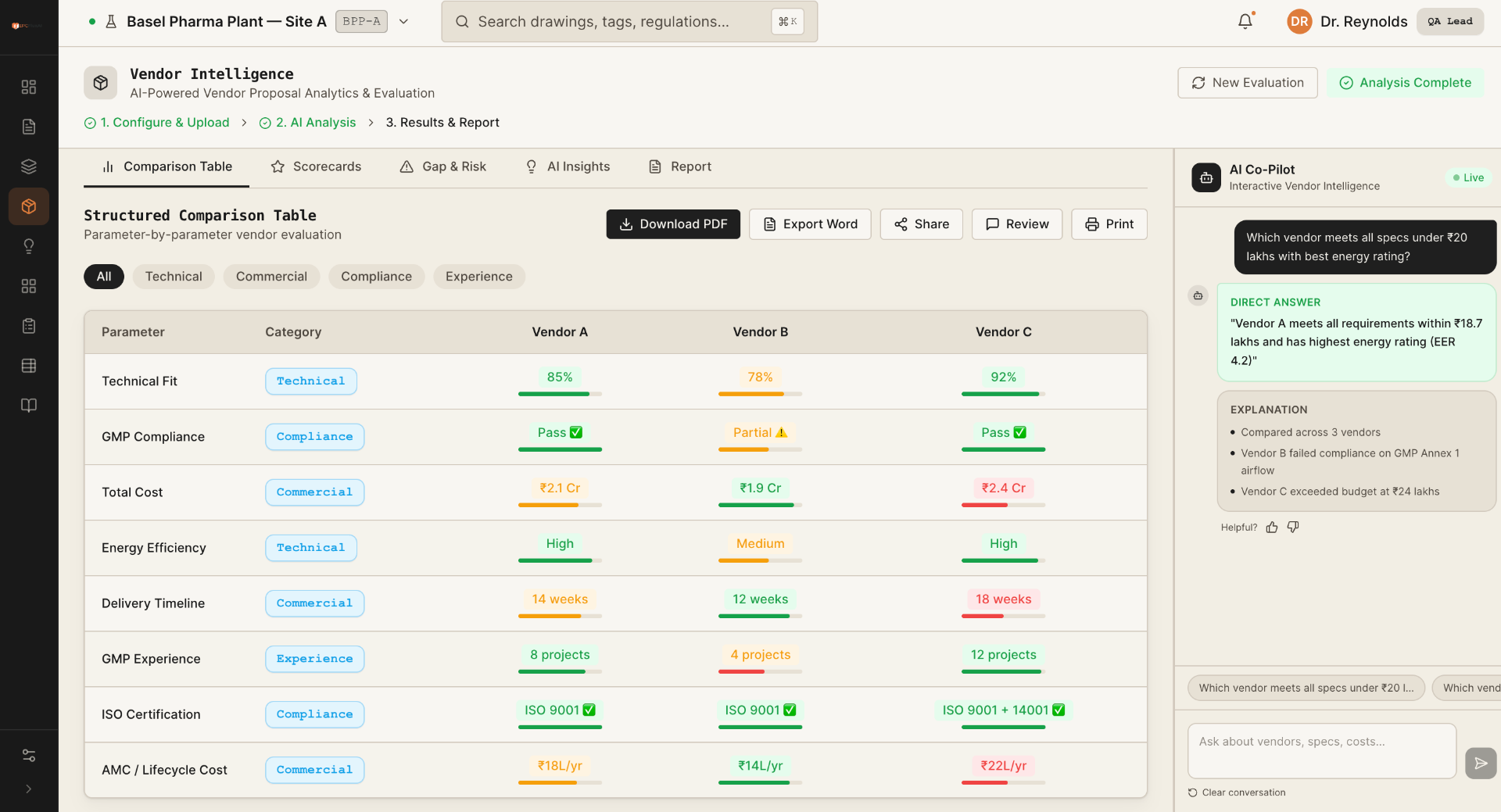Expand the left sidebar chevron
Viewport: 1501px width, 812px height.
(29, 789)
